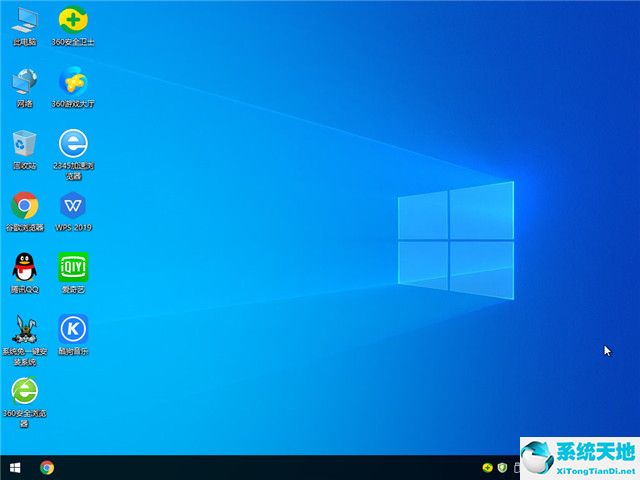
Task: Launch Chrome from the taskbar
Action: [x=47, y=467]
